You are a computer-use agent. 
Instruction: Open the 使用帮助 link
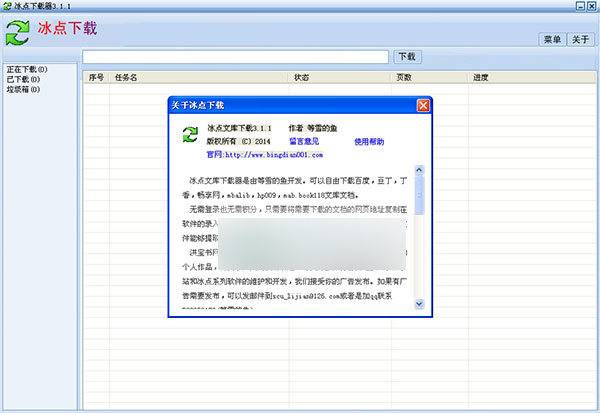[x=368, y=142]
